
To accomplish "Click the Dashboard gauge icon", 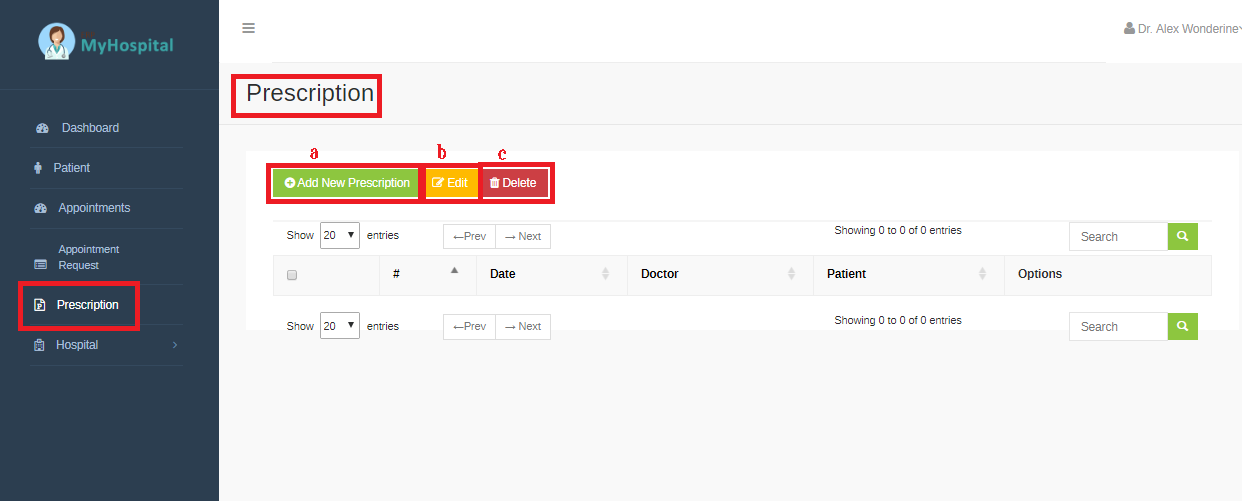I will point(42,129).
